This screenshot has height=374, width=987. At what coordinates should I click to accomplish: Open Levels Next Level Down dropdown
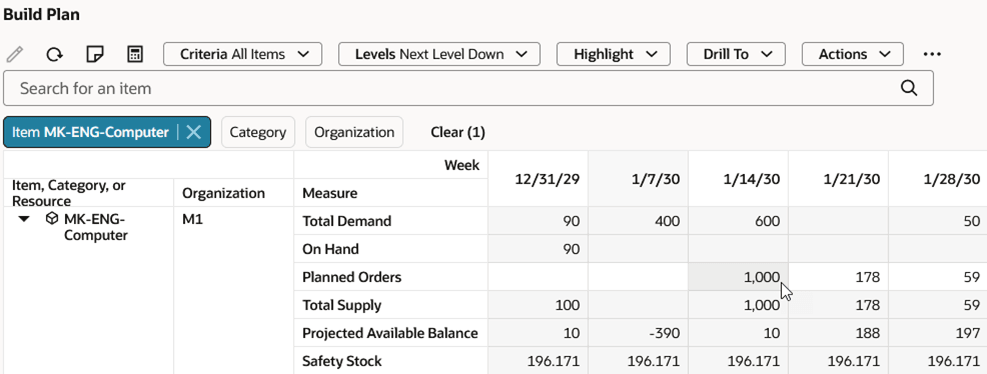coord(439,54)
